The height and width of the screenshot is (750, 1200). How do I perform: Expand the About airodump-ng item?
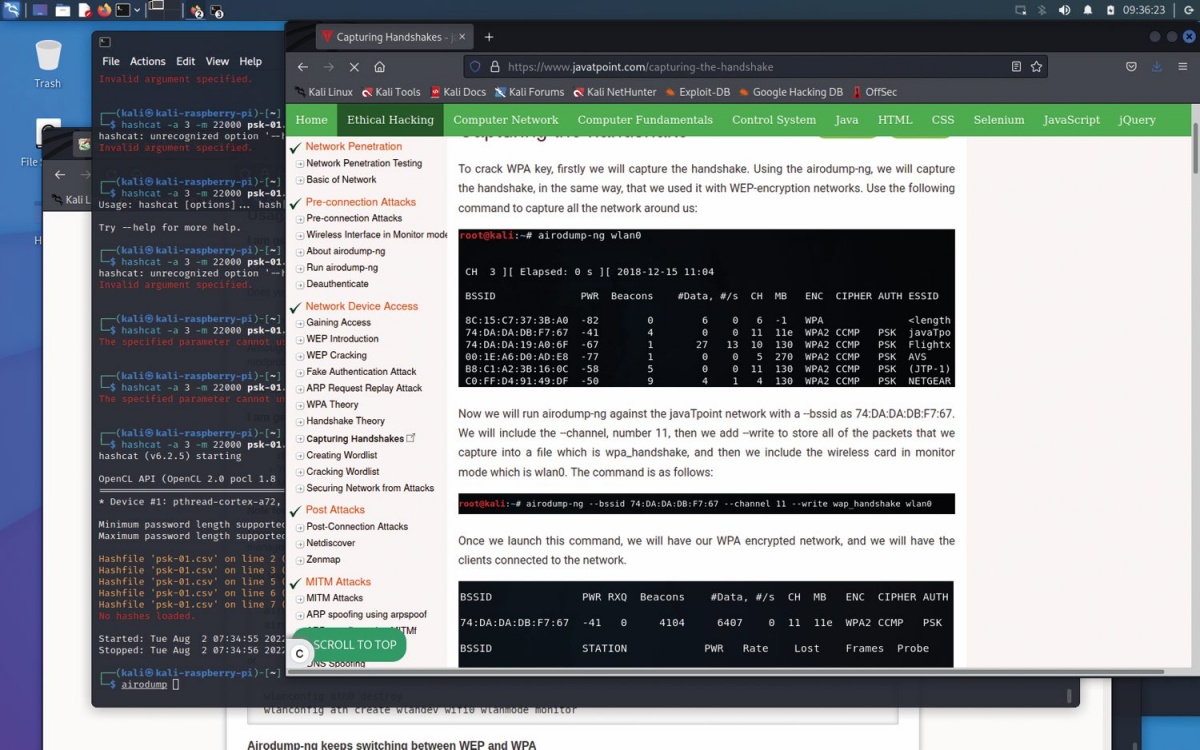345,251
